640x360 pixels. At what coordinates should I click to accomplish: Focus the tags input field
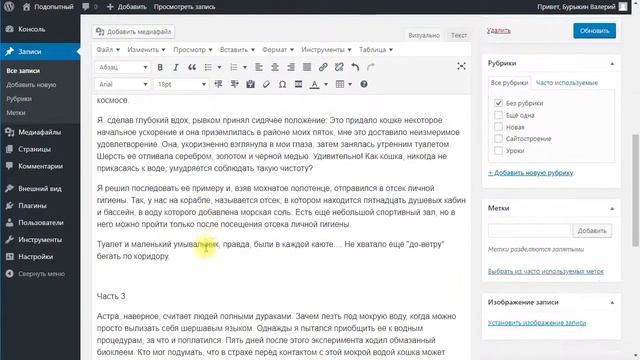click(529, 231)
